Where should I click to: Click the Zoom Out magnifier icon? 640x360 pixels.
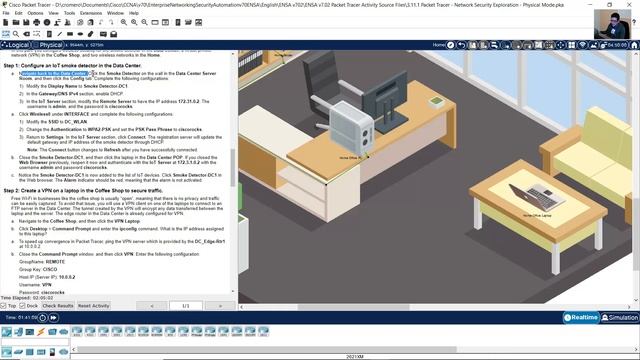click(144, 22)
